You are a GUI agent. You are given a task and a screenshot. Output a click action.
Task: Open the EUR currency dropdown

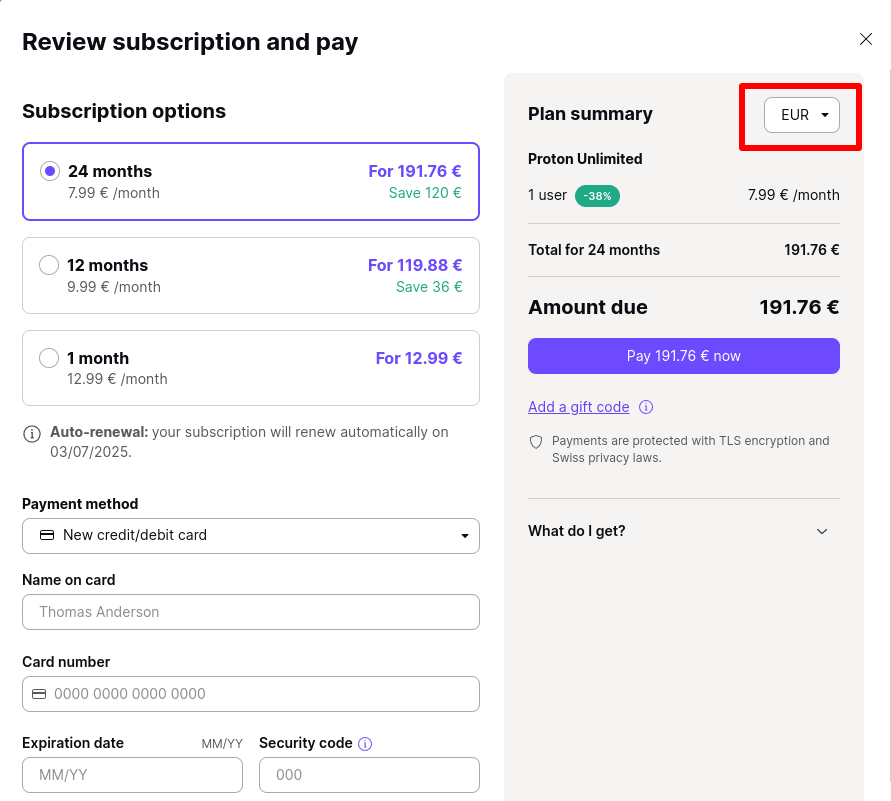coord(801,115)
